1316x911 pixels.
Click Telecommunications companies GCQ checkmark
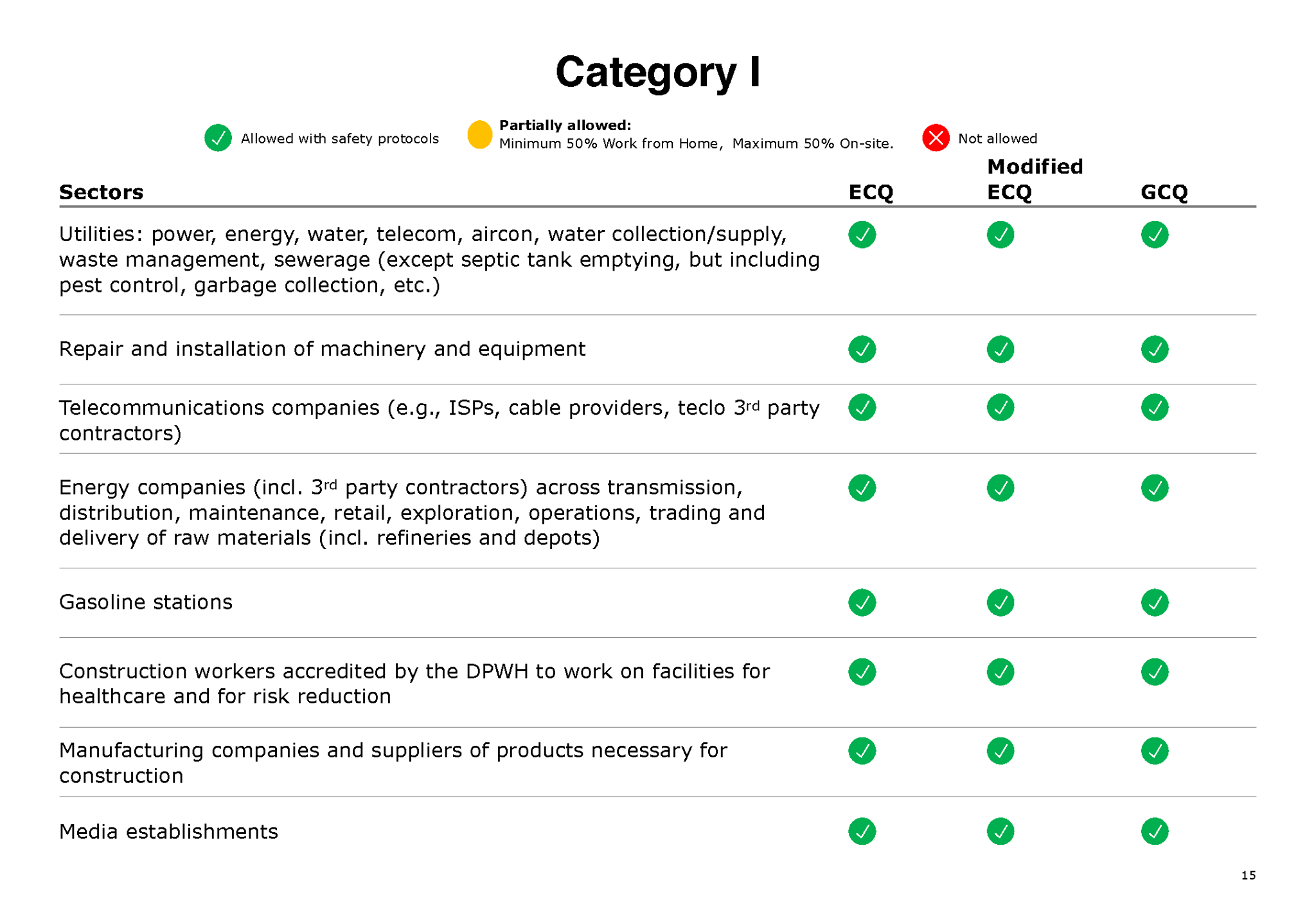click(1154, 408)
